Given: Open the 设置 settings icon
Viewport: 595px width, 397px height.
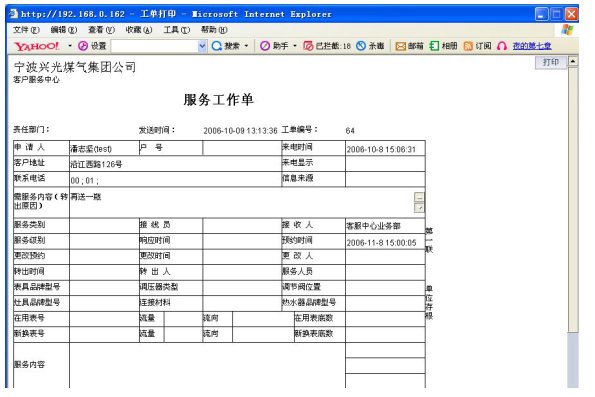Looking at the screenshot, I should (83, 46).
